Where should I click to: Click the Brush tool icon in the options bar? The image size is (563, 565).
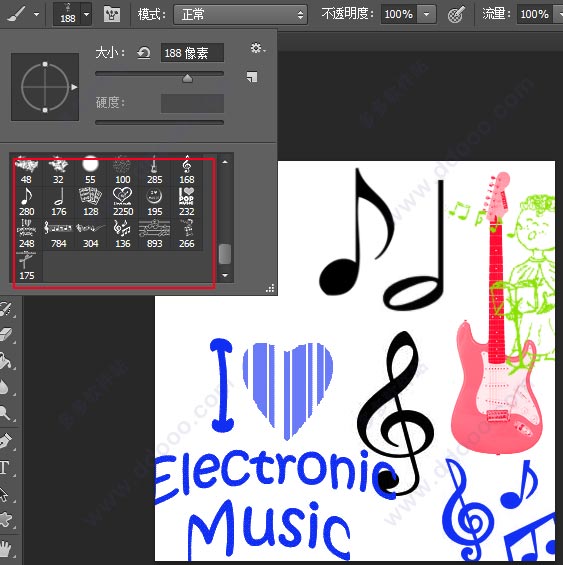click(17, 14)
